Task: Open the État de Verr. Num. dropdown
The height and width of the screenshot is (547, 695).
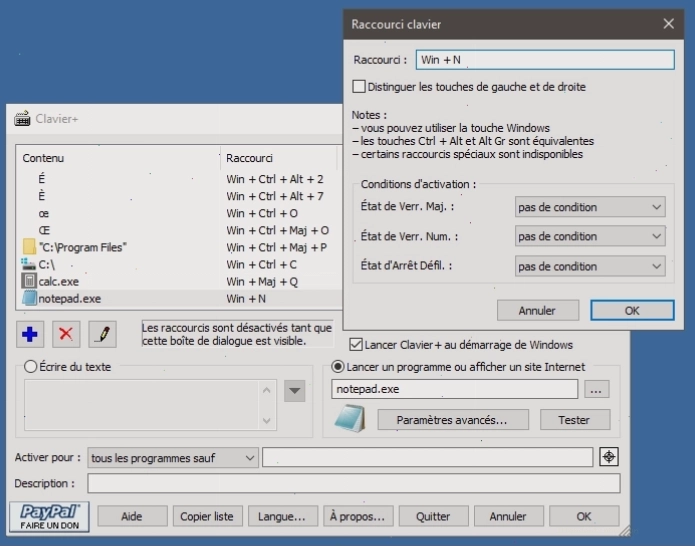Action: click(590, 236)
